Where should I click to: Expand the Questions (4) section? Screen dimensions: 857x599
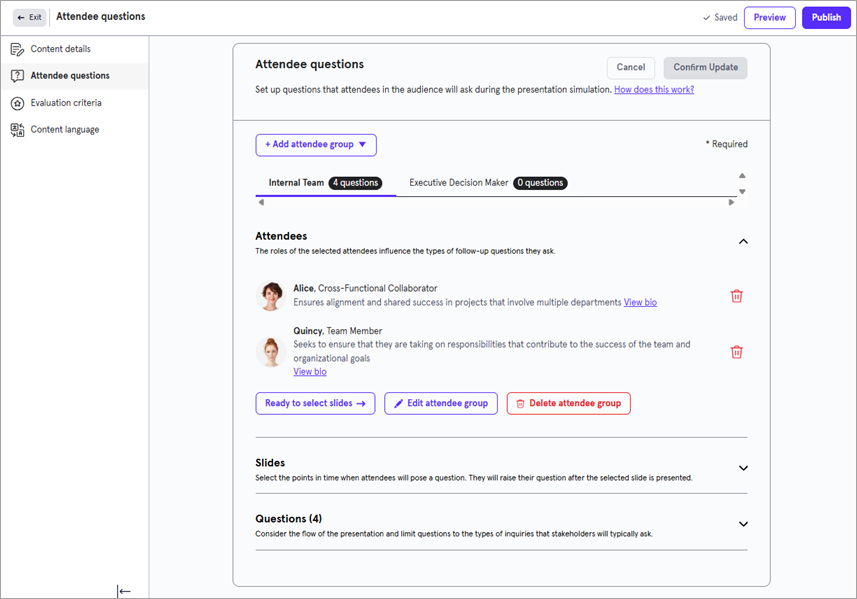pos(743,524)
